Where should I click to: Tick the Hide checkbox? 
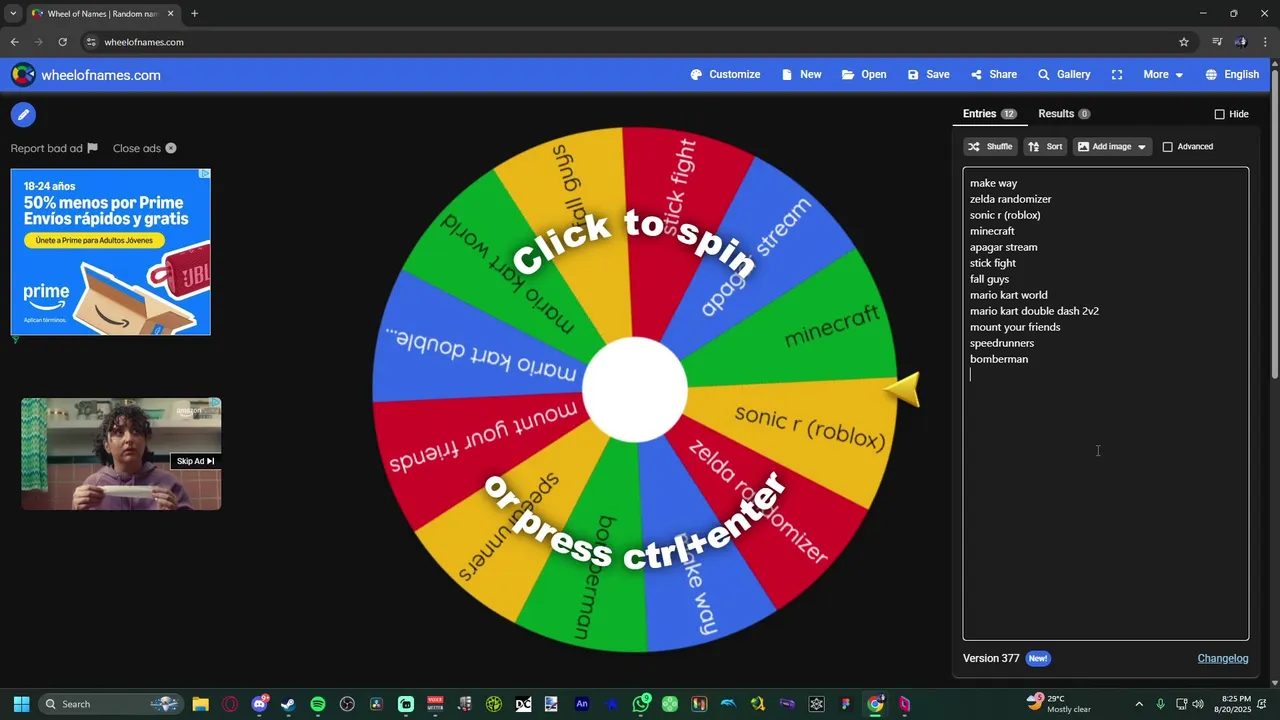coord(1219,114)
